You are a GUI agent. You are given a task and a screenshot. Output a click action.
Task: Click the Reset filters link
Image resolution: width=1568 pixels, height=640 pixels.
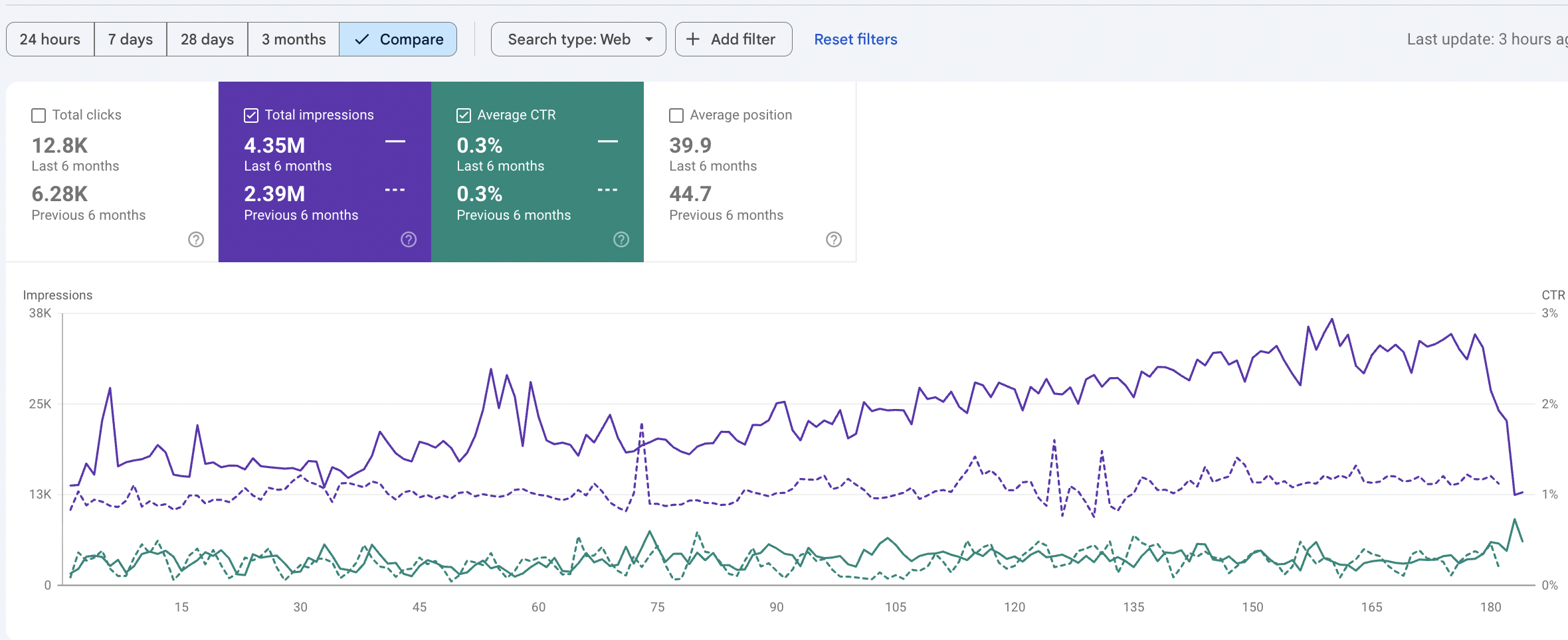click(855, 39)
